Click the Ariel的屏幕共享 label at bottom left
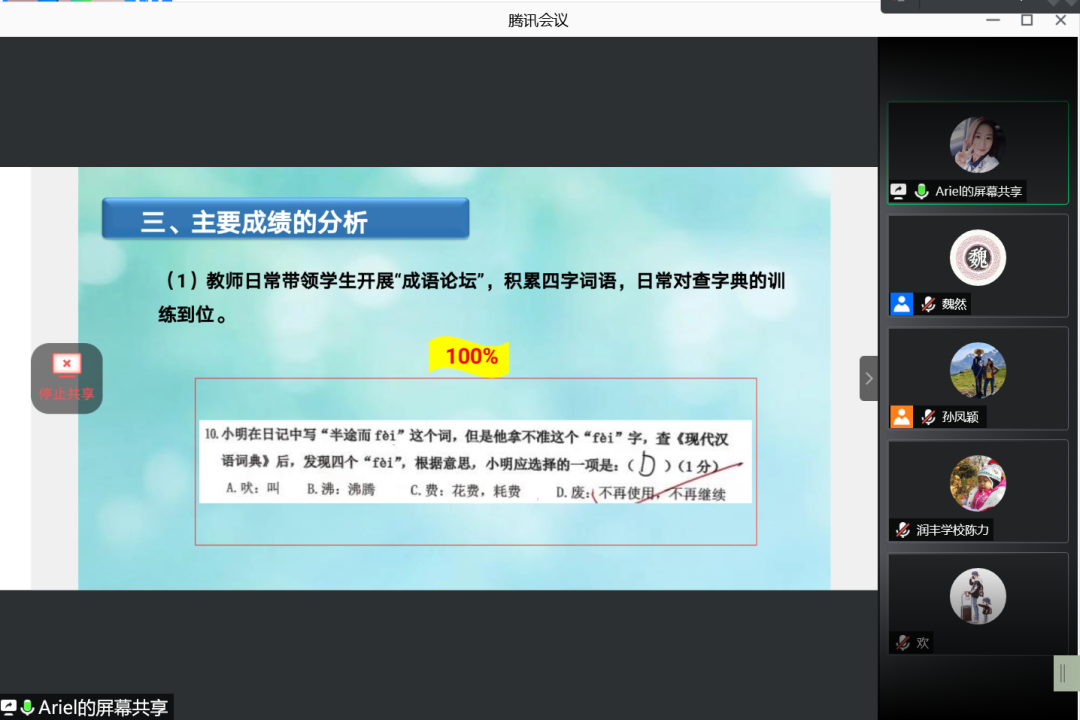Screen dimensions: 1080x720 tap(93, 708)
